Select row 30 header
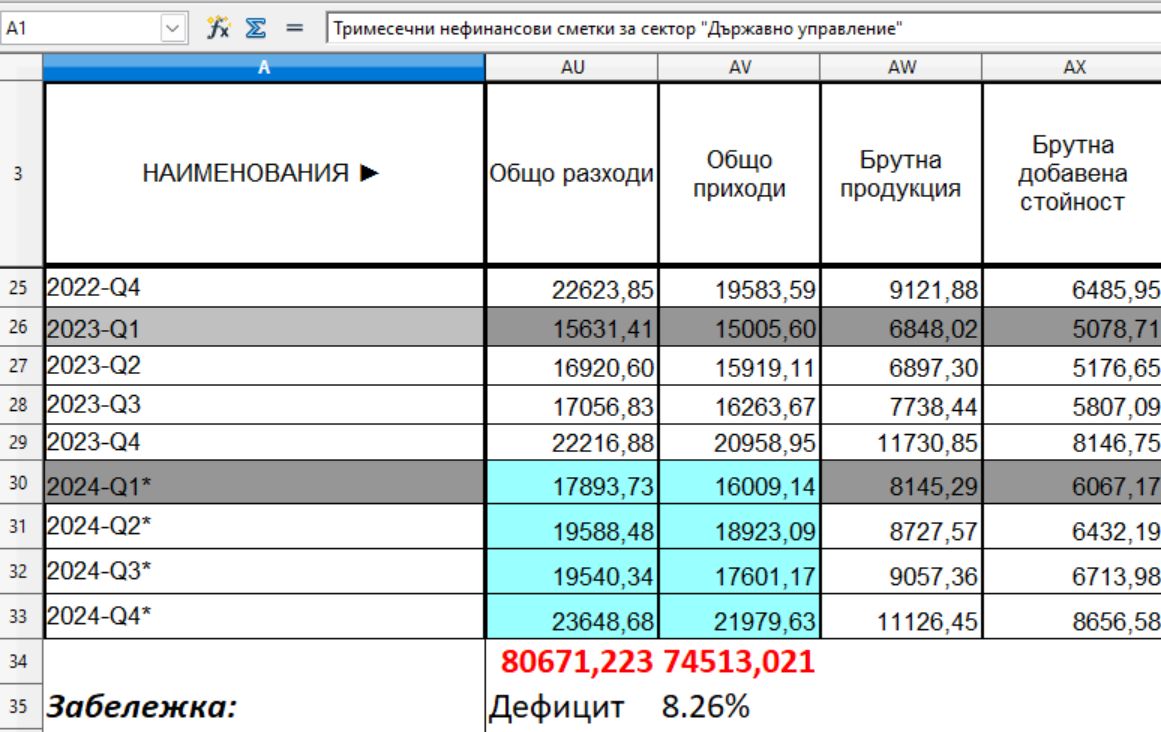Image resolution: width=1161 pixels, height=732 pixels. [x=20, y=482]
